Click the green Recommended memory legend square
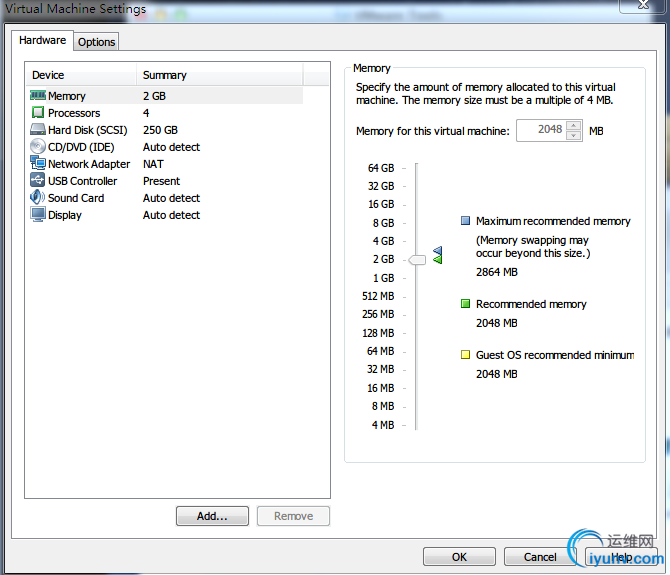The width and height of the screenshot is (670, 575). [465, 304]
